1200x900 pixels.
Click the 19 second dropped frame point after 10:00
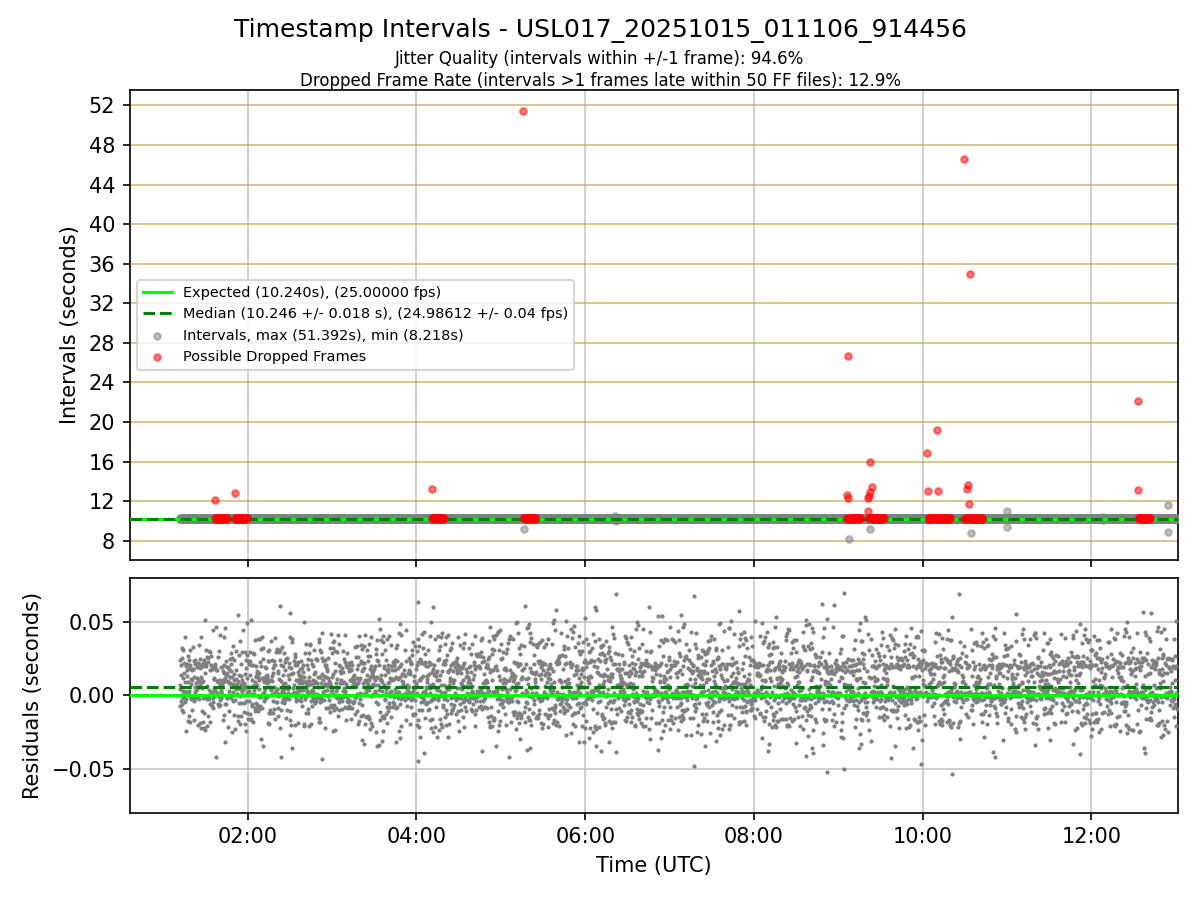click(937, 430)
